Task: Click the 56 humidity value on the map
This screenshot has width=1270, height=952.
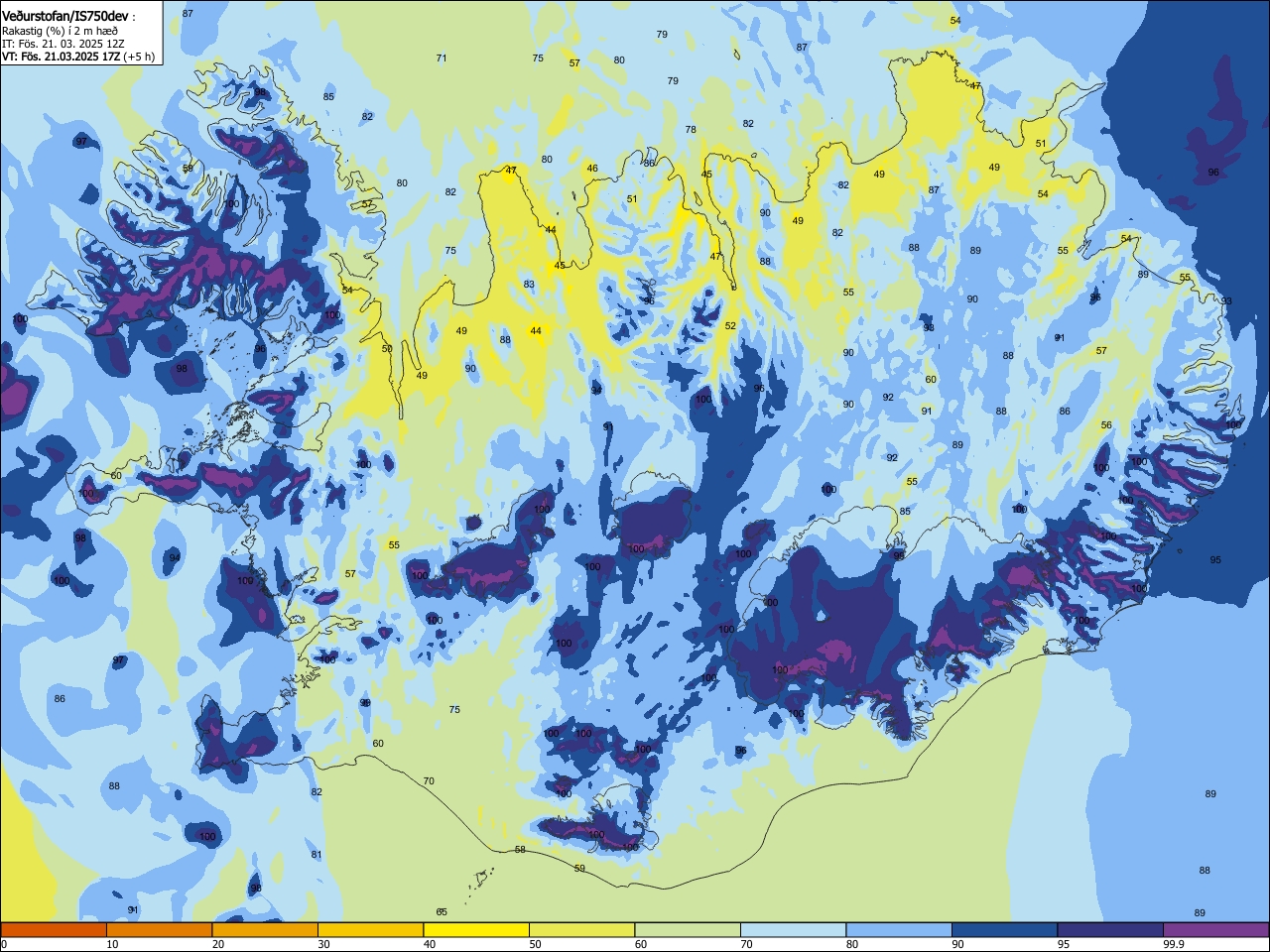Action: [1106, 425]
